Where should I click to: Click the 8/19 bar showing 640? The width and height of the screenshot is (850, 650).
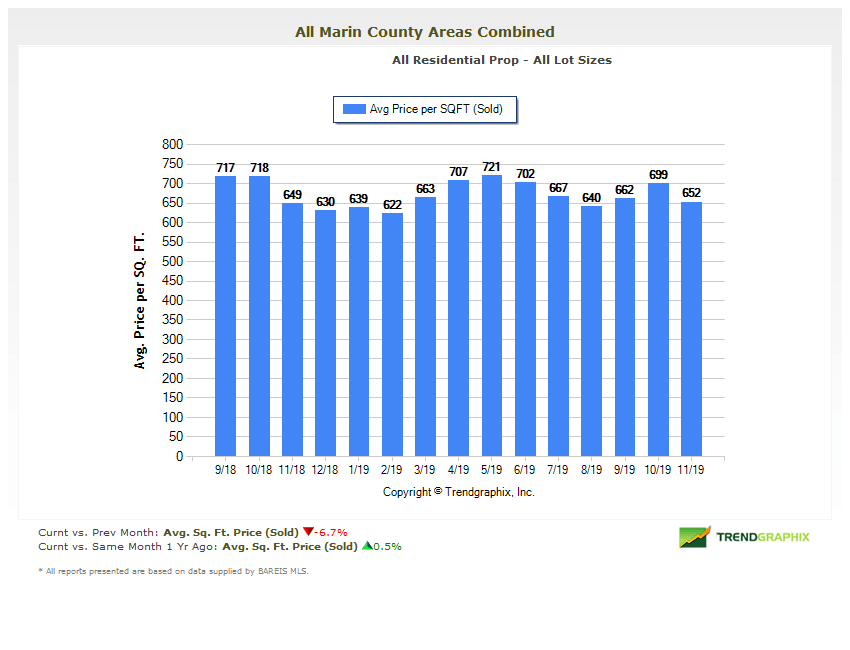click(x=592, y=331)
